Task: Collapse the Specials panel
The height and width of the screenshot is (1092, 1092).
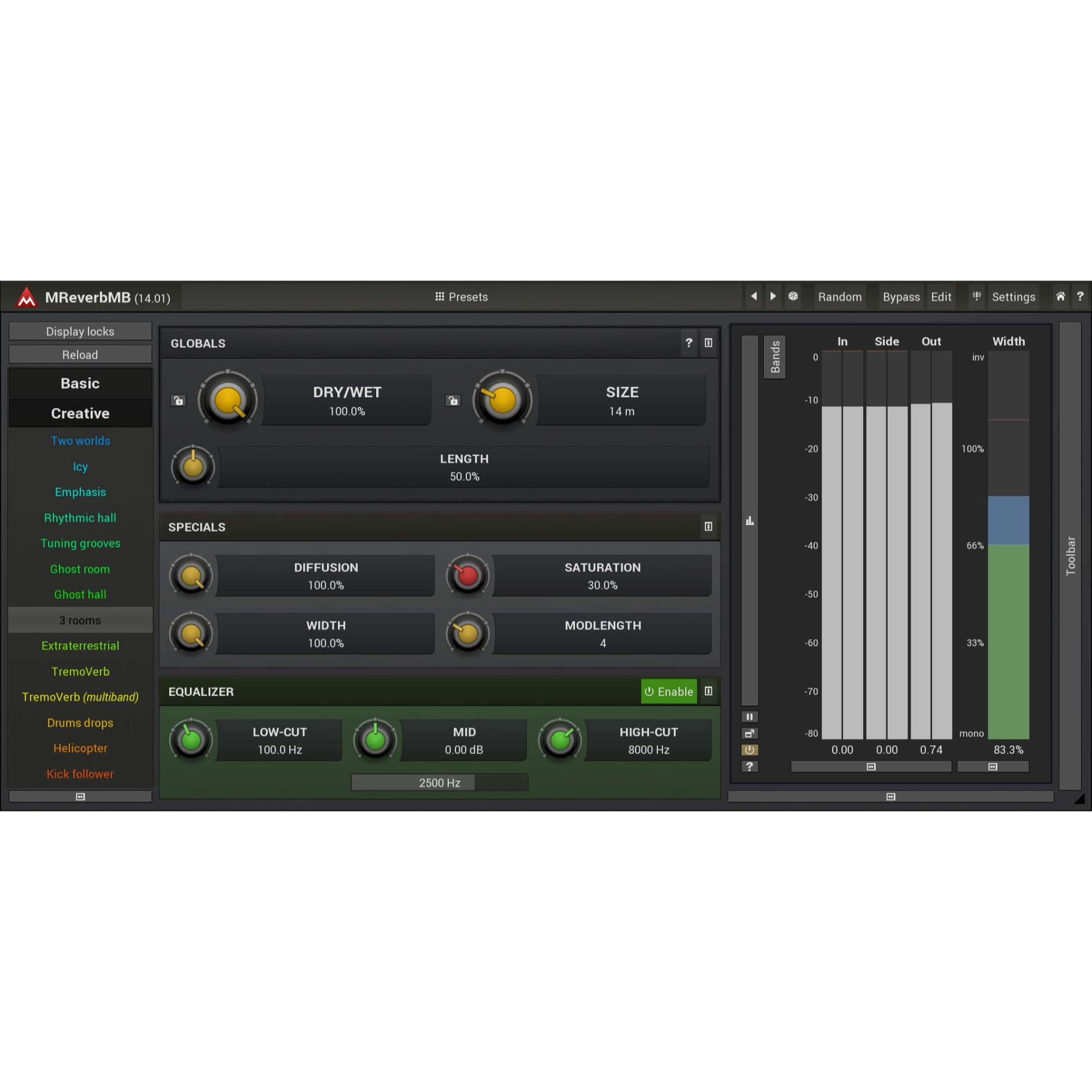Action: click(708, 527)
